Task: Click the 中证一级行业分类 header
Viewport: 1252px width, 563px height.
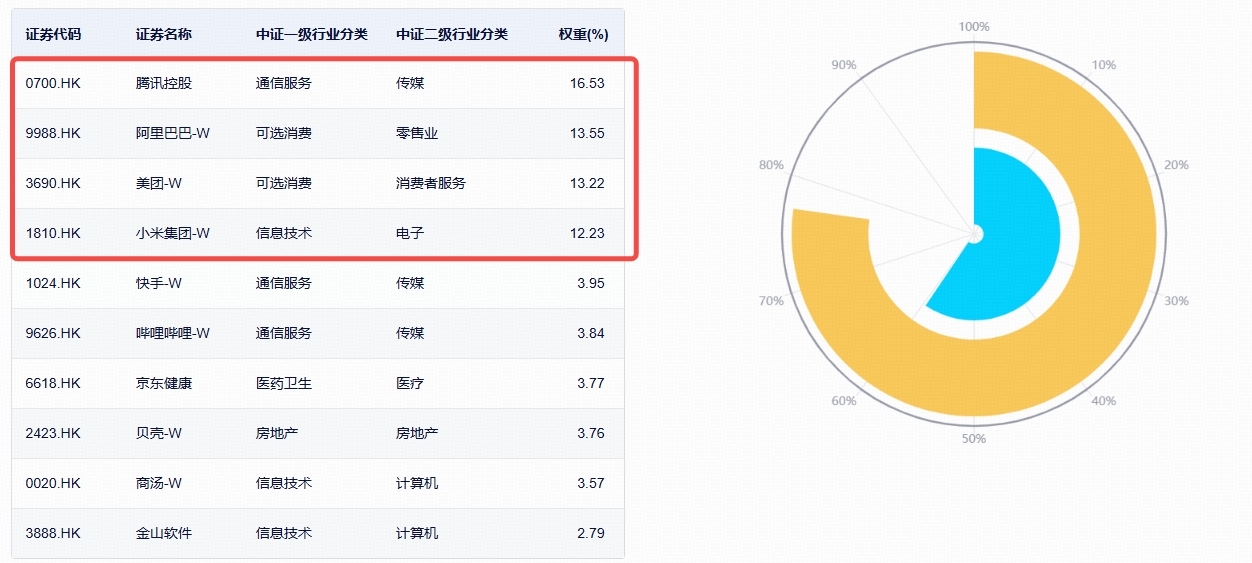Action: pyautogui.click(x=312, y=34)
